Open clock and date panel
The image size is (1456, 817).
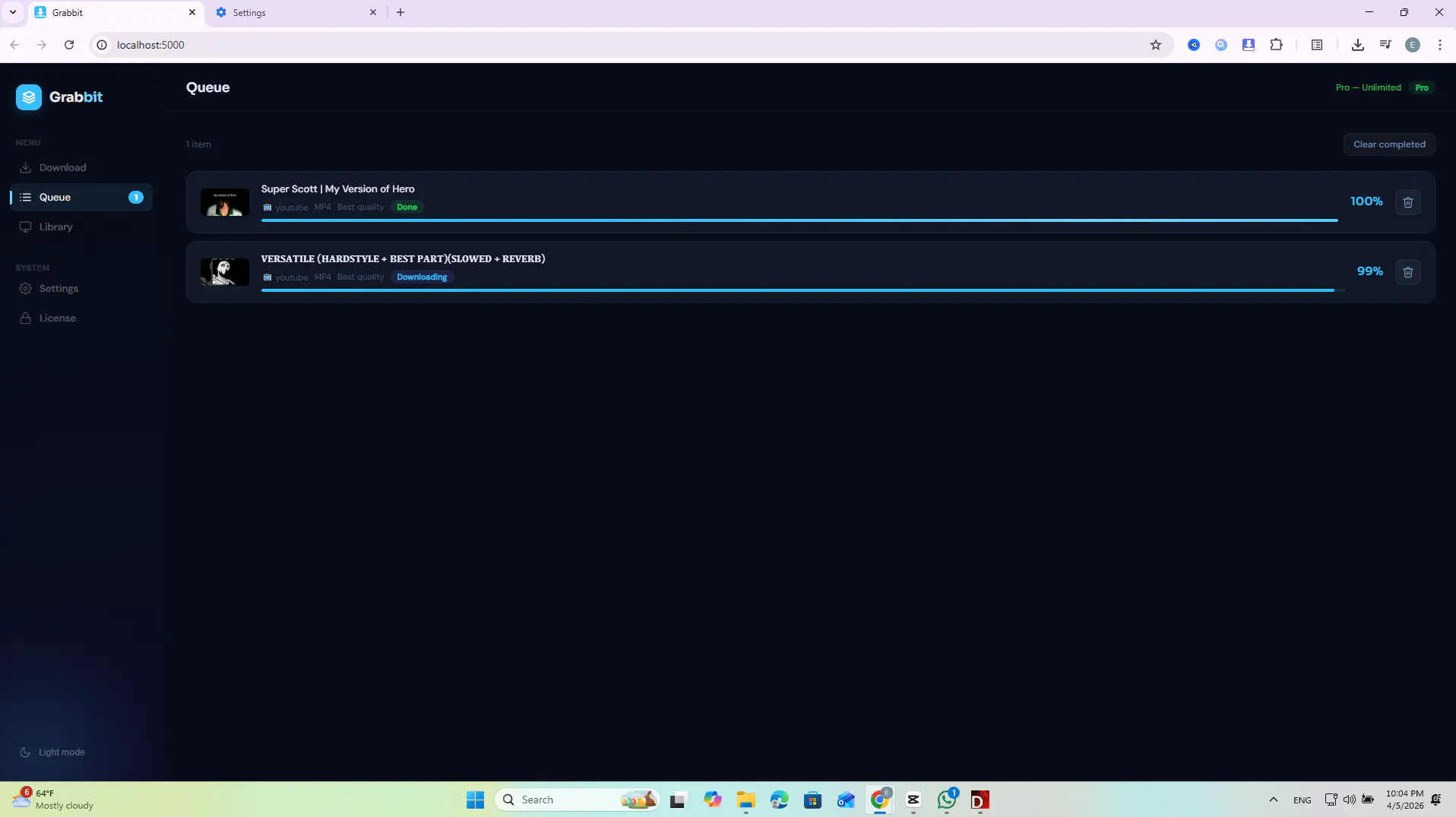(1404, 800)
